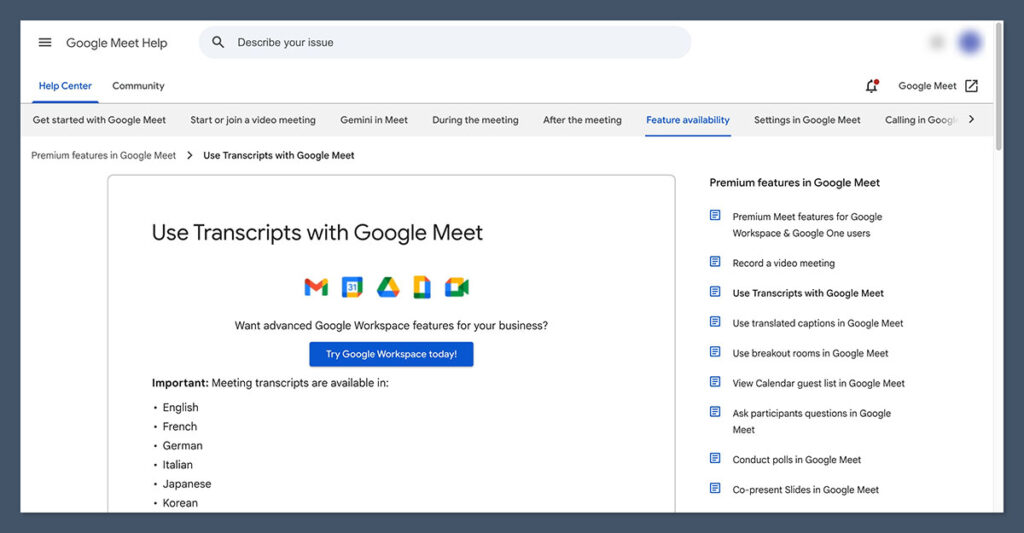Click the Google Docs product icon
The width and height of the screenshot is (1024, 533).
click(422, 287)
